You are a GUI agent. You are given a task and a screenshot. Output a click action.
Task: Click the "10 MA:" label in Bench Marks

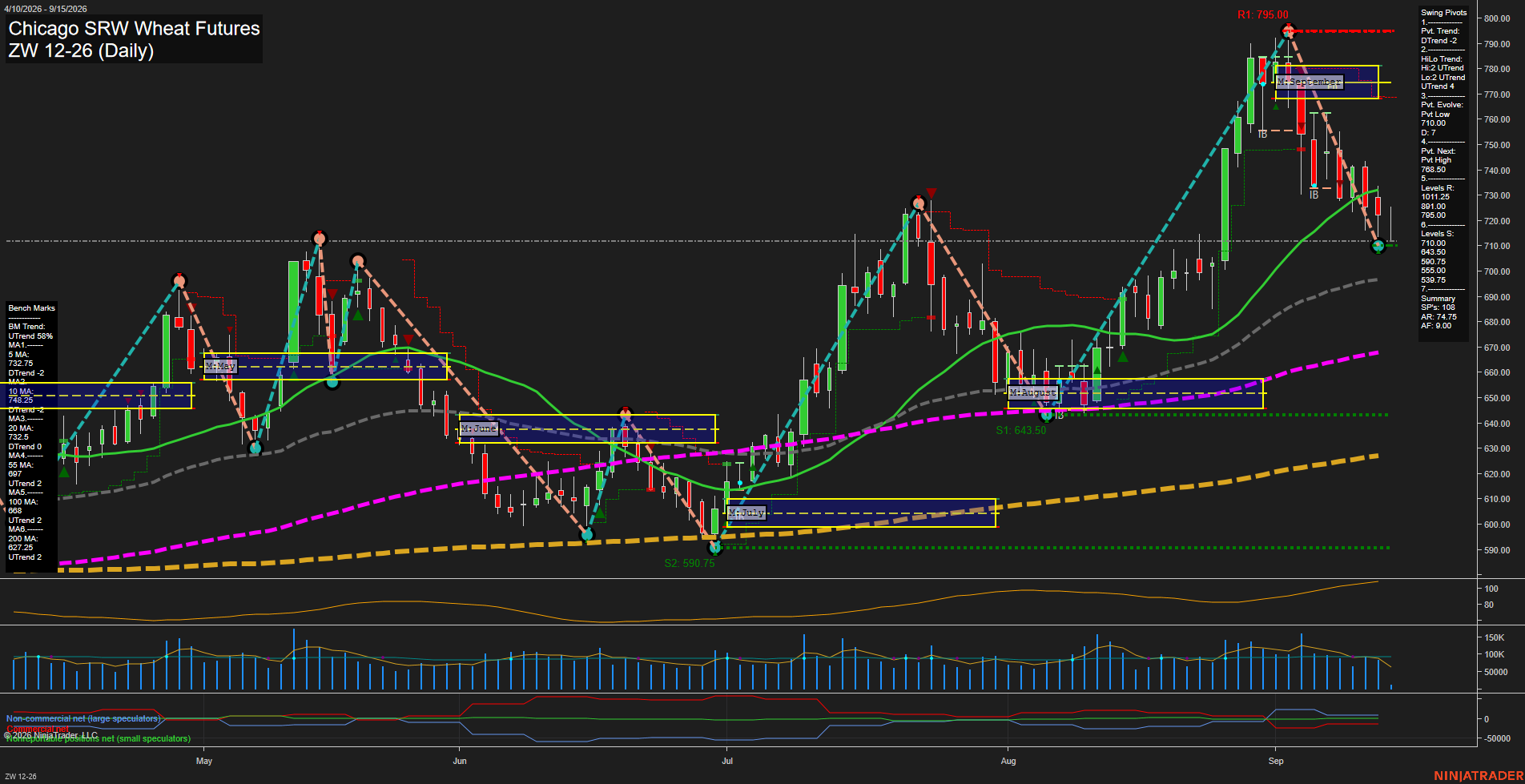pyautogui.click(x=21, y=392)
